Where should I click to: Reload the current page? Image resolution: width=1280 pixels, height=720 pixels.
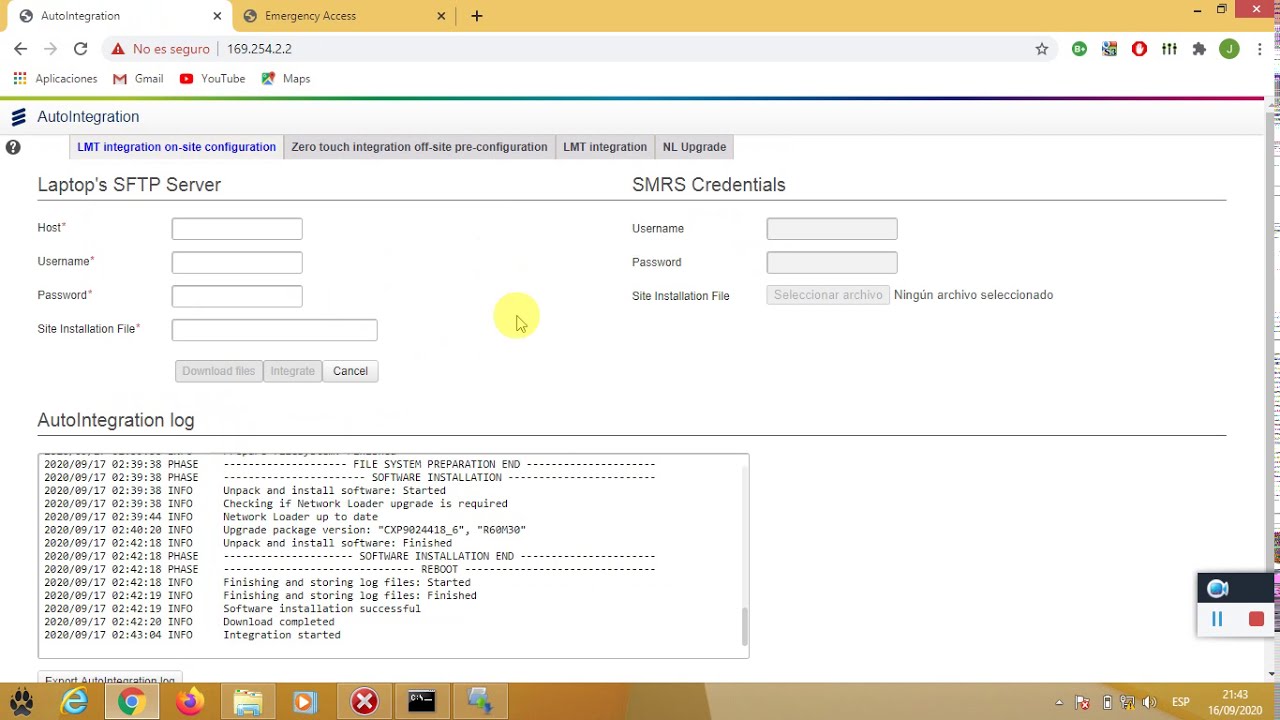(80, 48)
